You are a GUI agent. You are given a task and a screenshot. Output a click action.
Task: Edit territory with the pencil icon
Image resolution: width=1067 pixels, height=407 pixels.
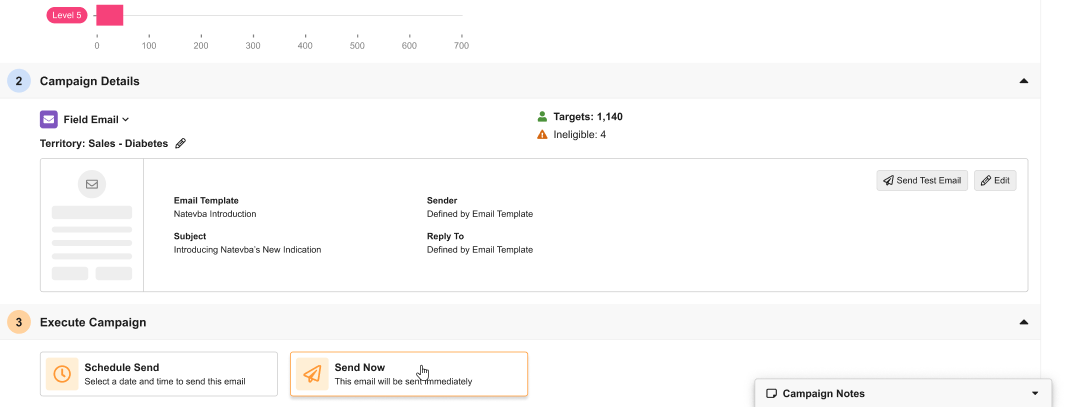click(x=181, y=143)
